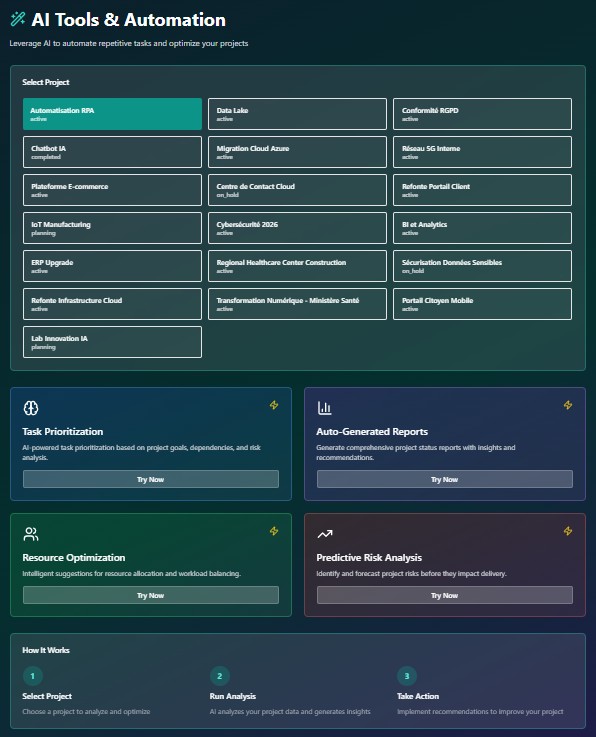Click lightning bolt icon on Predictive Risk Analysis card

(568, 531)
